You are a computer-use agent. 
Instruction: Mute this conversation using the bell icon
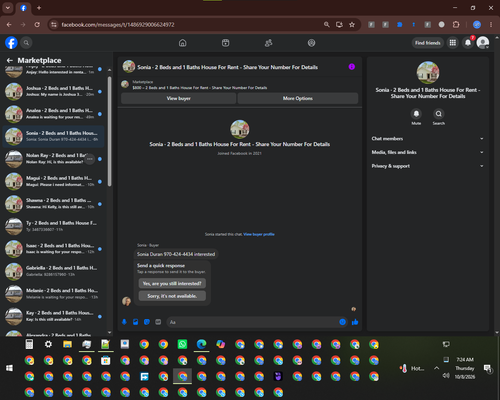416,114
